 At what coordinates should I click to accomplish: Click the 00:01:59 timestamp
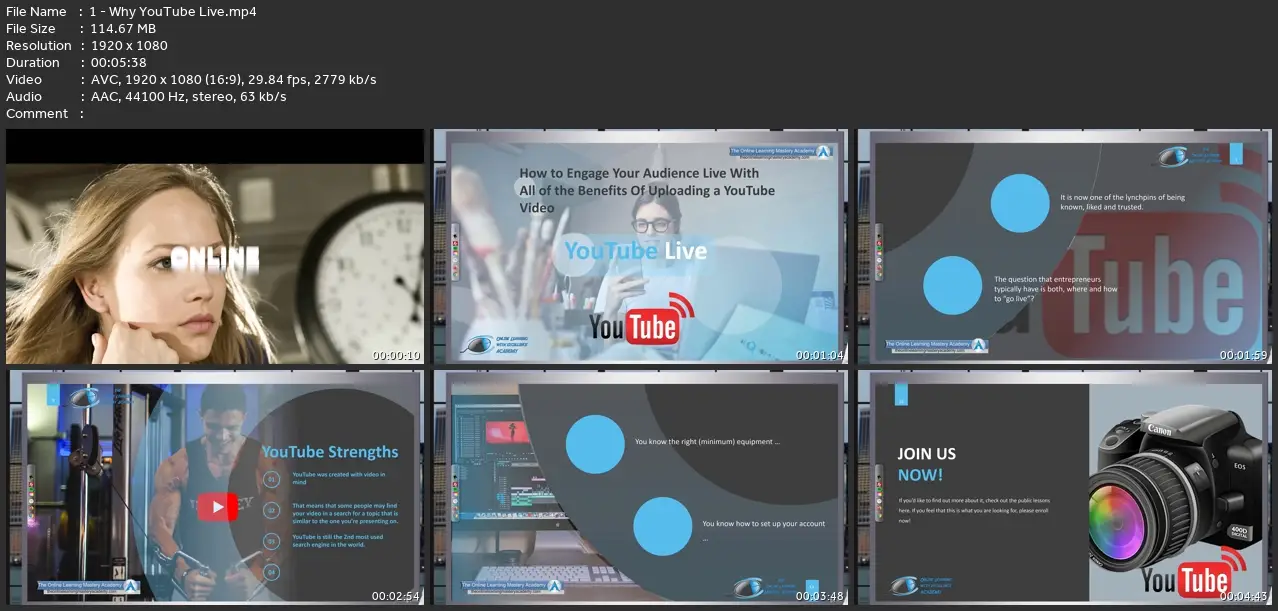[1246, 355]
